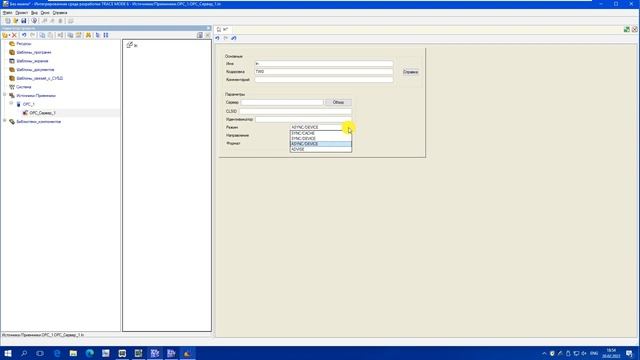Image resolution: width=640 pixels, height=360 pixels.
Task: Click the CLSID input field
Action: (295, 111)
